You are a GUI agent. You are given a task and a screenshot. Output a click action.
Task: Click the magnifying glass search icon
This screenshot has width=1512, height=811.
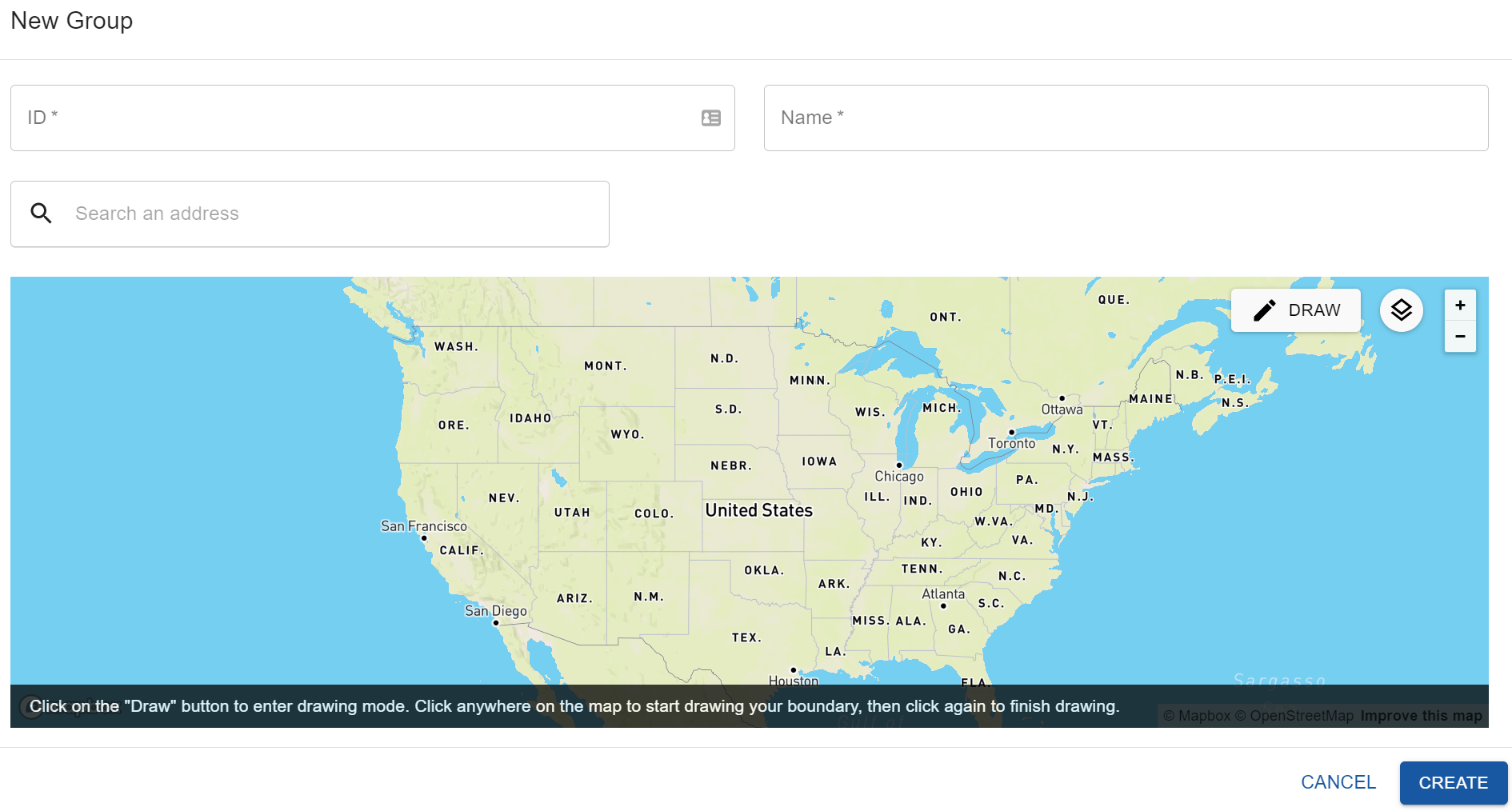pyautogui.click(x=41, y=214)
